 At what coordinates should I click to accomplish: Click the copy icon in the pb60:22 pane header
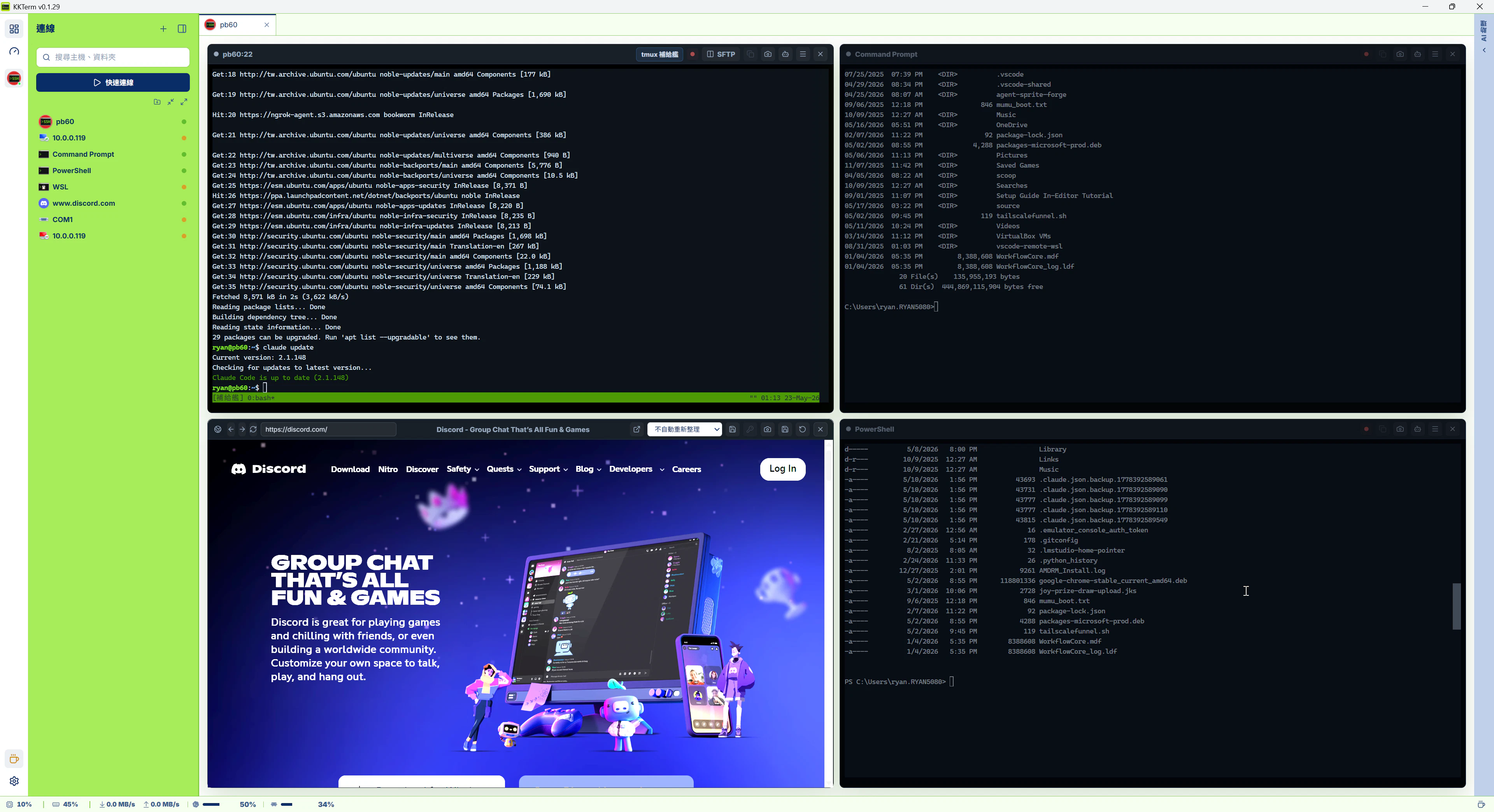coord(751,54)
